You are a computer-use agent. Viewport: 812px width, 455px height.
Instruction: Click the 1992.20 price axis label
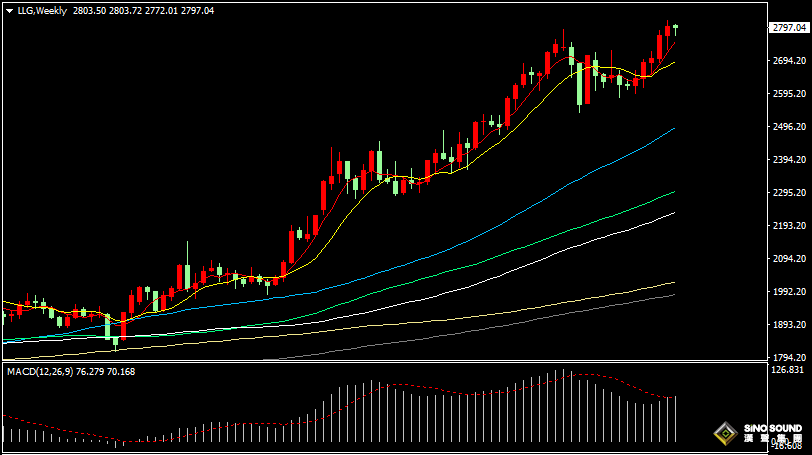[788, 292]
